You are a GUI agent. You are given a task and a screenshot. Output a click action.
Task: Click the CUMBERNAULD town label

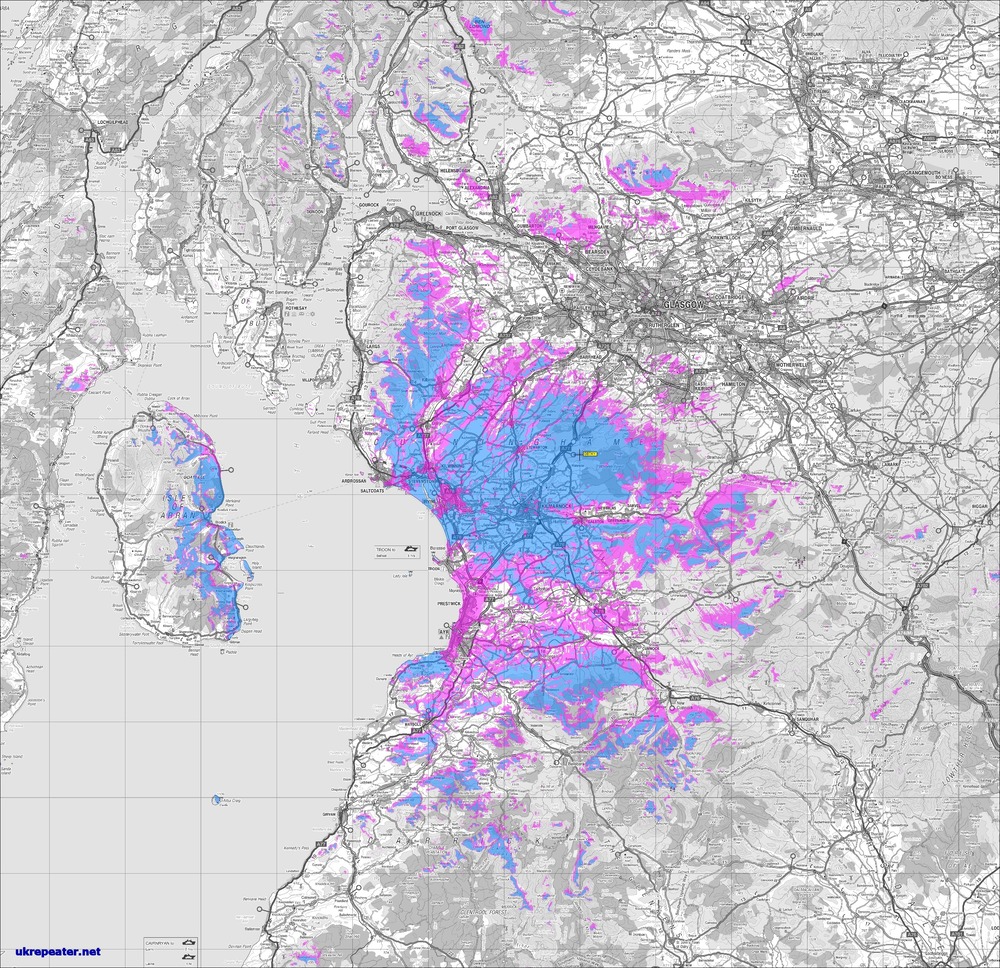coord(805,228)
